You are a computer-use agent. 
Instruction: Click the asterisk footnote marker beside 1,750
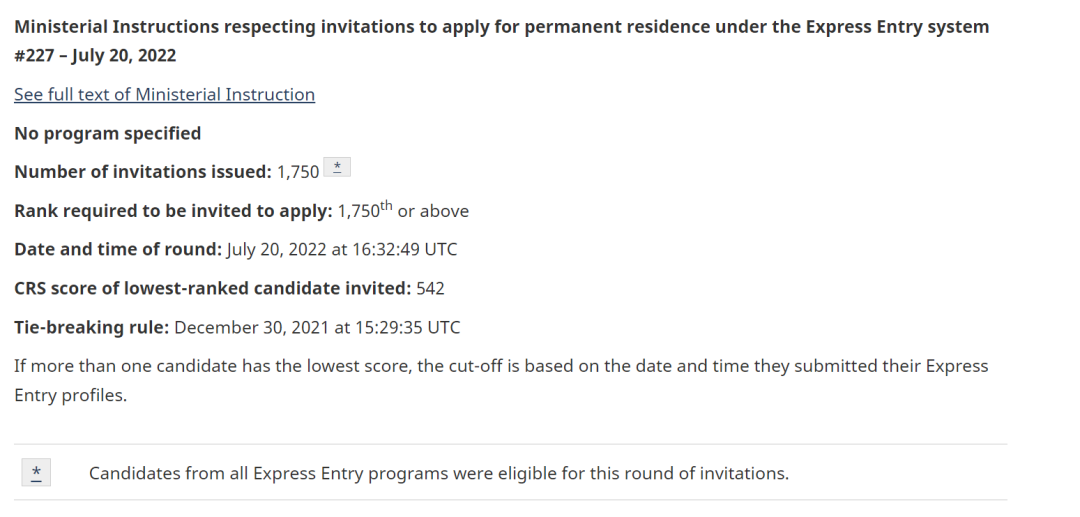point(337,167)
